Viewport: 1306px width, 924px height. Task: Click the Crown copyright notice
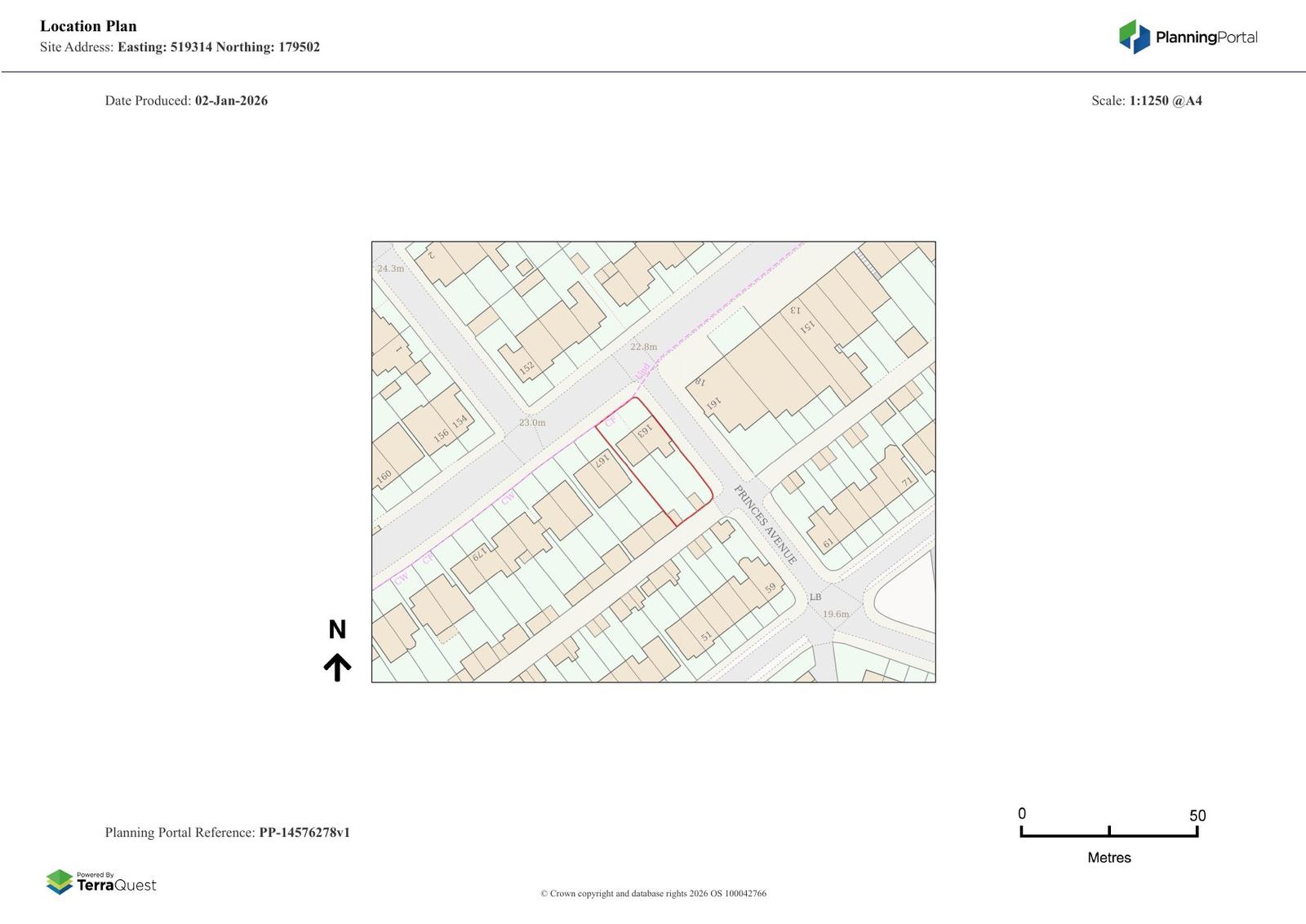tap(653, 893)
